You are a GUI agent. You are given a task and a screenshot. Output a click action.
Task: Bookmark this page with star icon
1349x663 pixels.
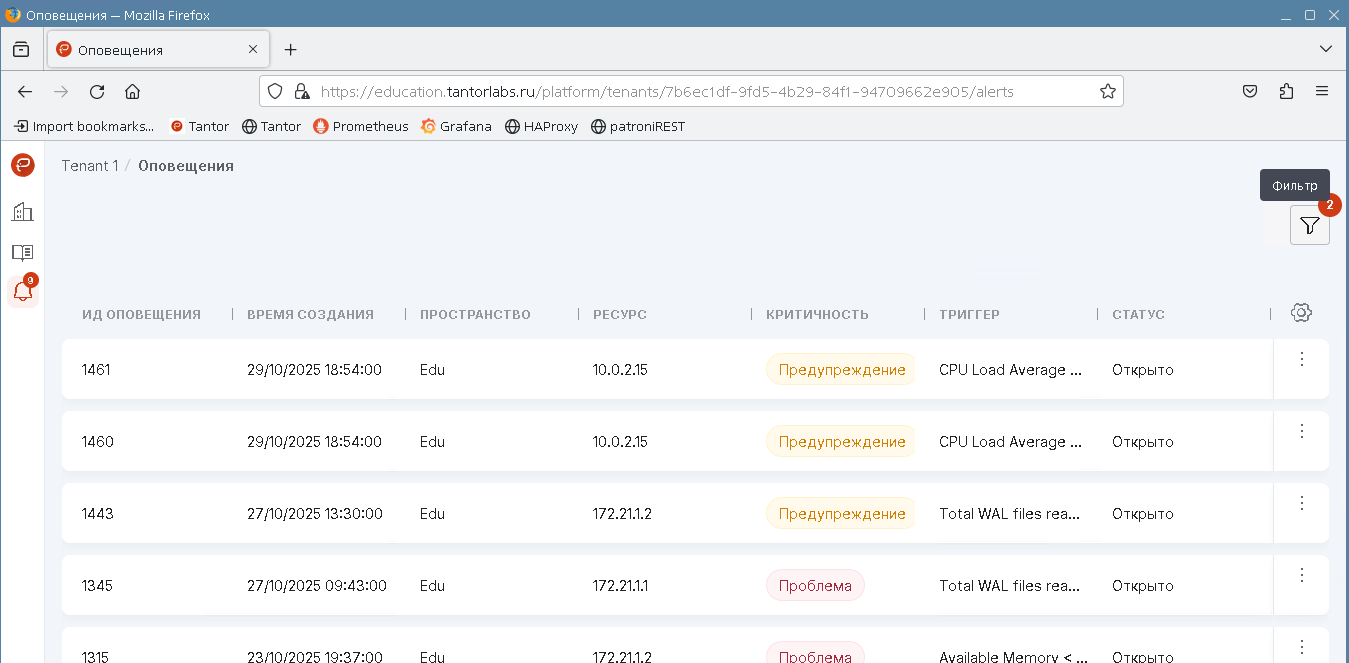pos(1107,92)
